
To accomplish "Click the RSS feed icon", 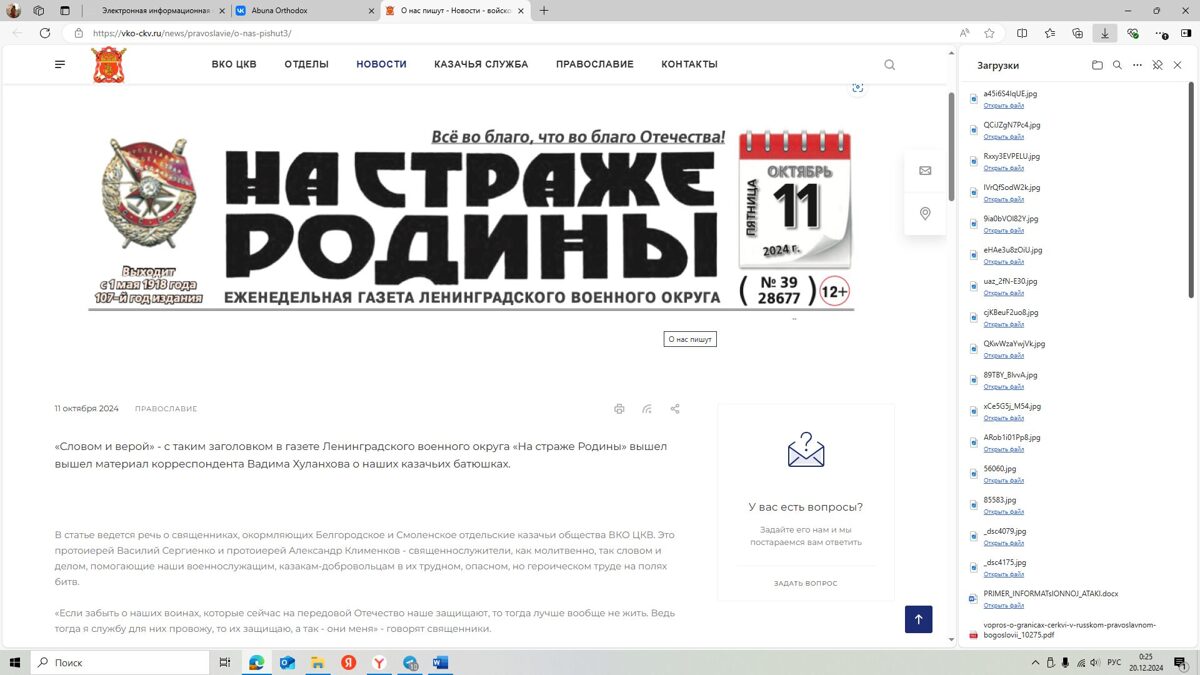I will point(647,409).
